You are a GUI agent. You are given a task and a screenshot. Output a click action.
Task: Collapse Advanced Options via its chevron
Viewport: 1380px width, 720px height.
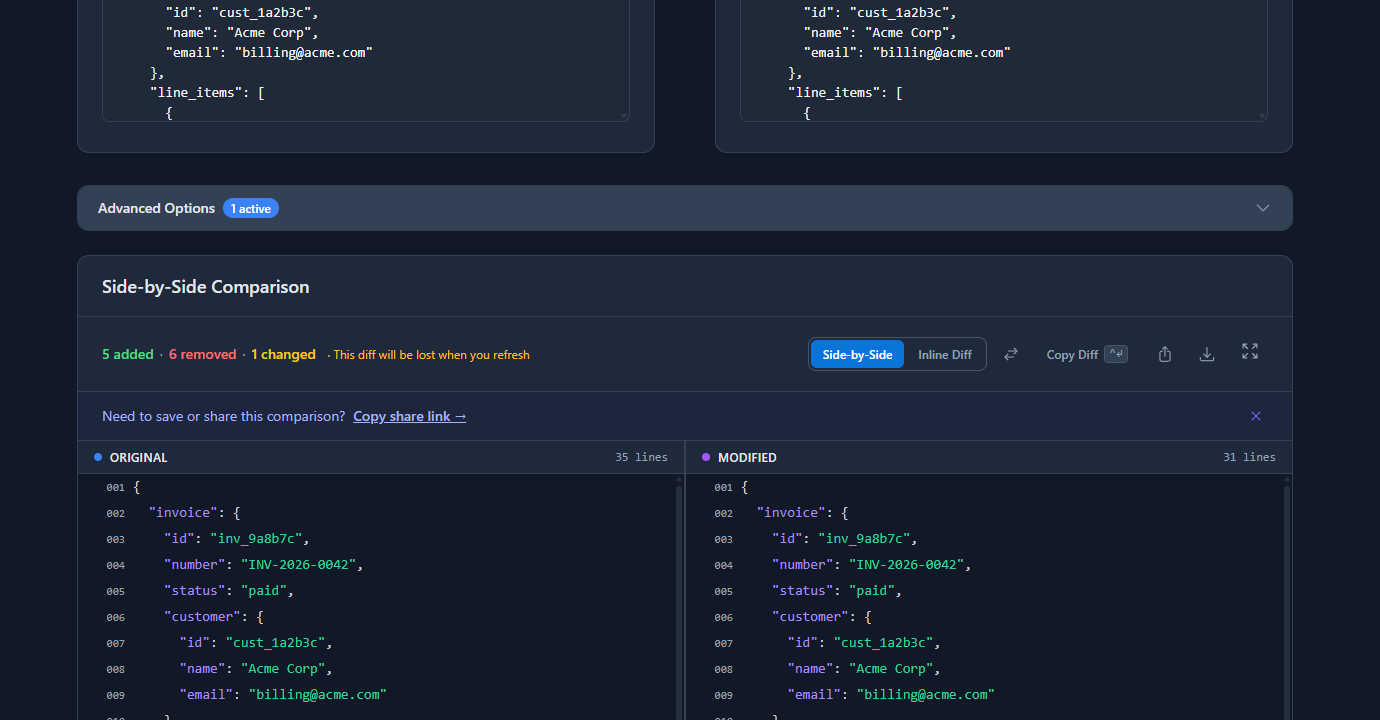(x=1262, y=208)
